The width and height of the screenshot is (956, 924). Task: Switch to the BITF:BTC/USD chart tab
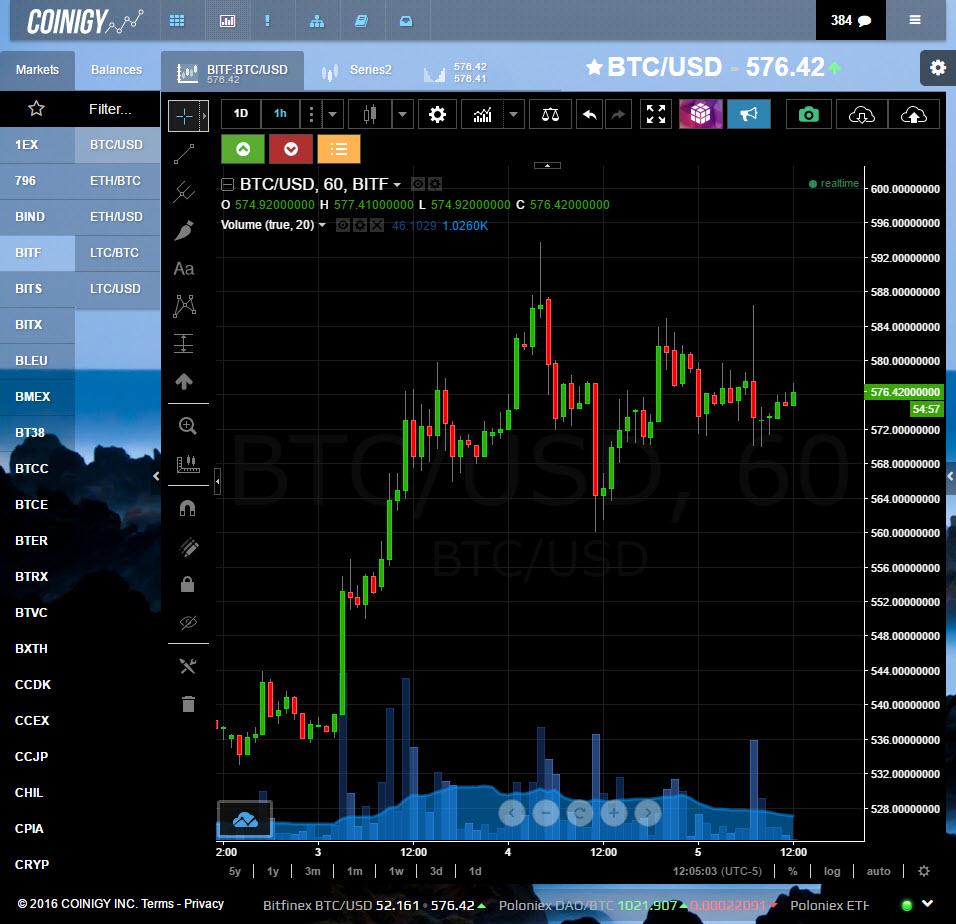pos(232,71)
